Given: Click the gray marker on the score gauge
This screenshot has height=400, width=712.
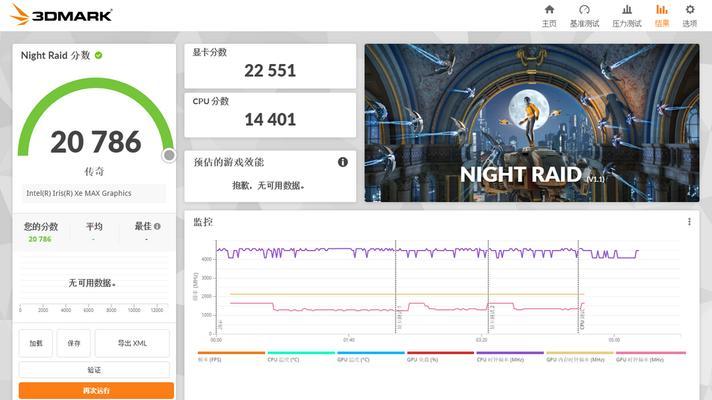Looking at the screenshot, I should pyautogui.click(x=169, y=155).
